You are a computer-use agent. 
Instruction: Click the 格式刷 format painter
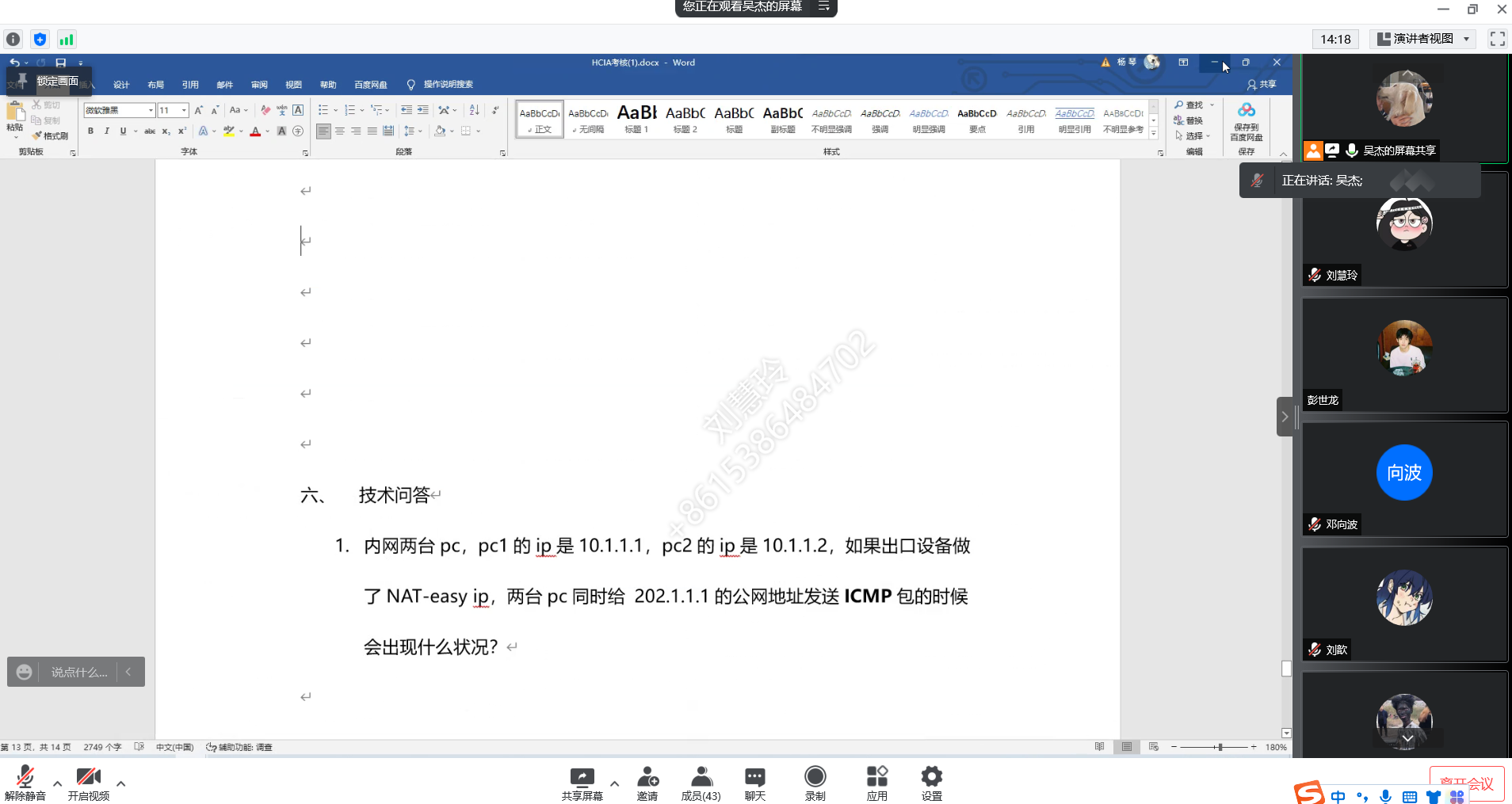point(51,136)
